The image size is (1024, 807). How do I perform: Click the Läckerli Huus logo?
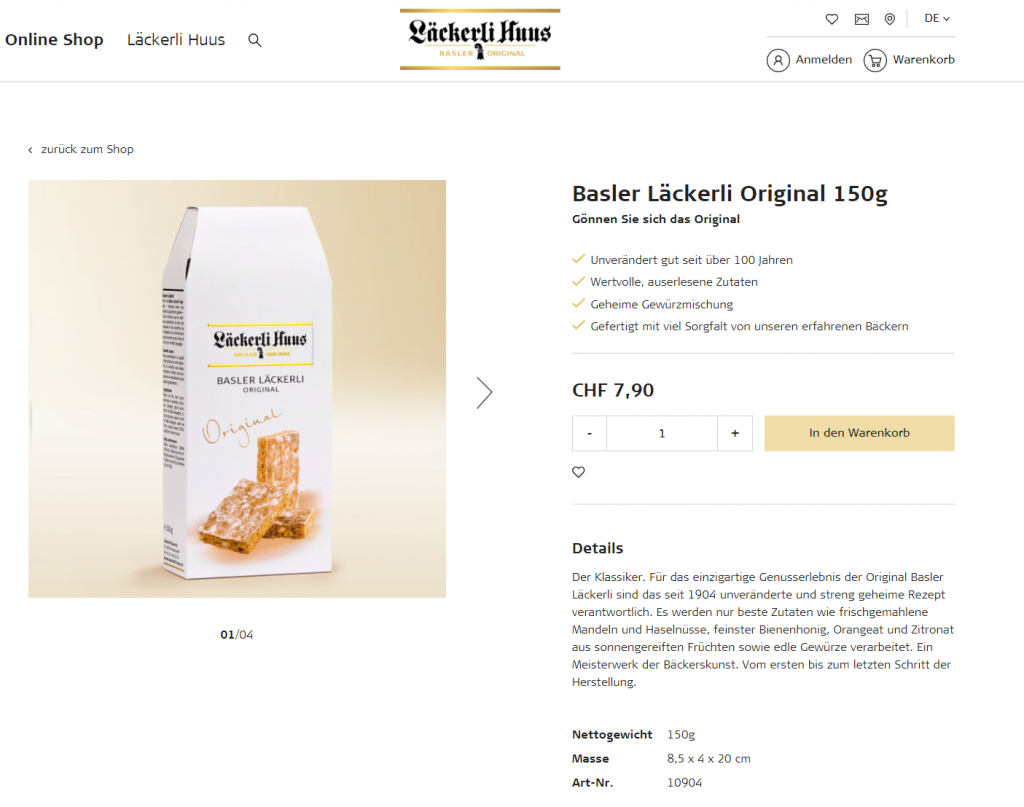tap(480, 40)
